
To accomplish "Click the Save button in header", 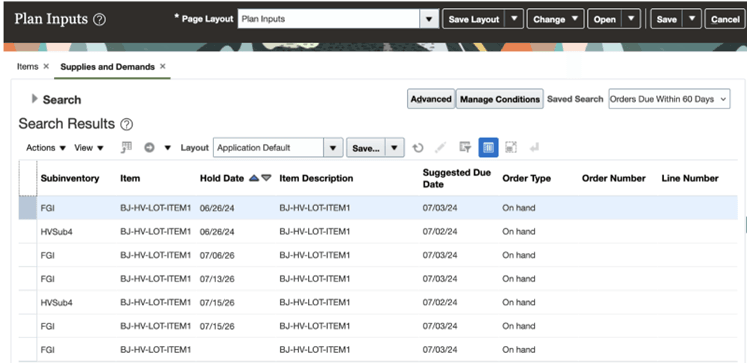I will [666, 20].
